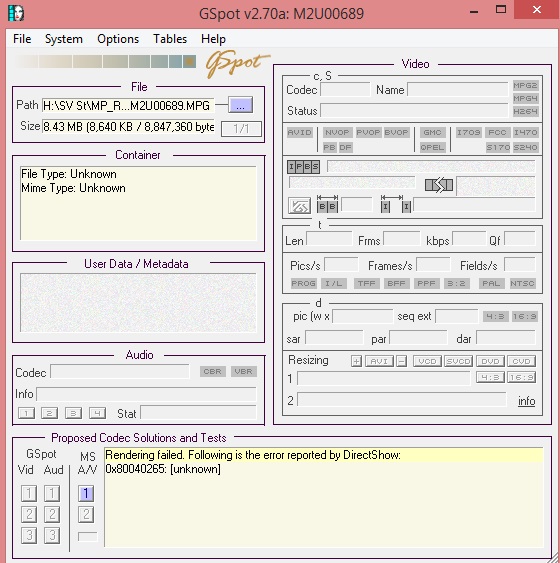Click the SVCD resizing button
560x563 pixels.
click(x=458, y=361)
